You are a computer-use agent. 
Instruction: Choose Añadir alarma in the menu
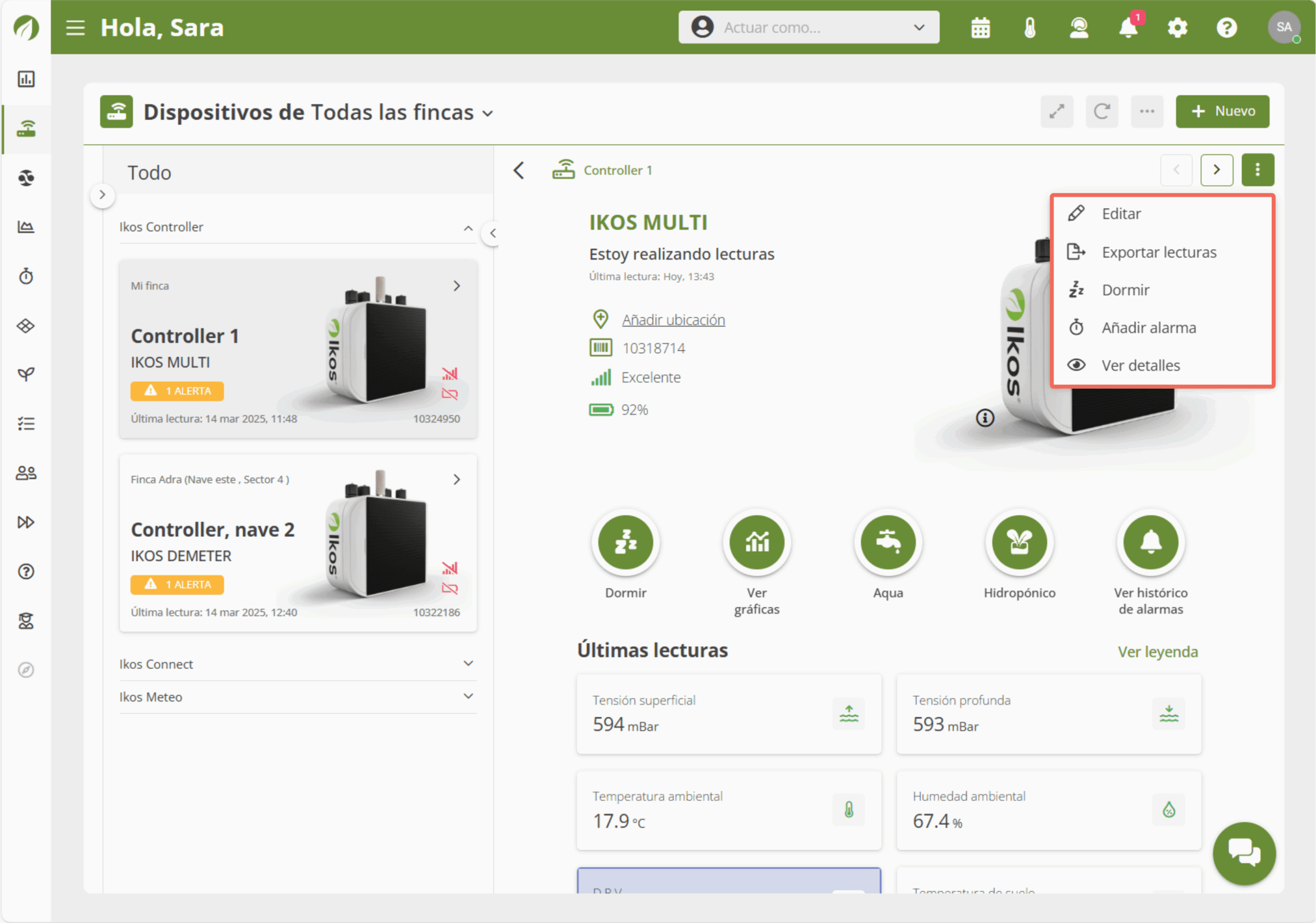(x=1148, y=328)
